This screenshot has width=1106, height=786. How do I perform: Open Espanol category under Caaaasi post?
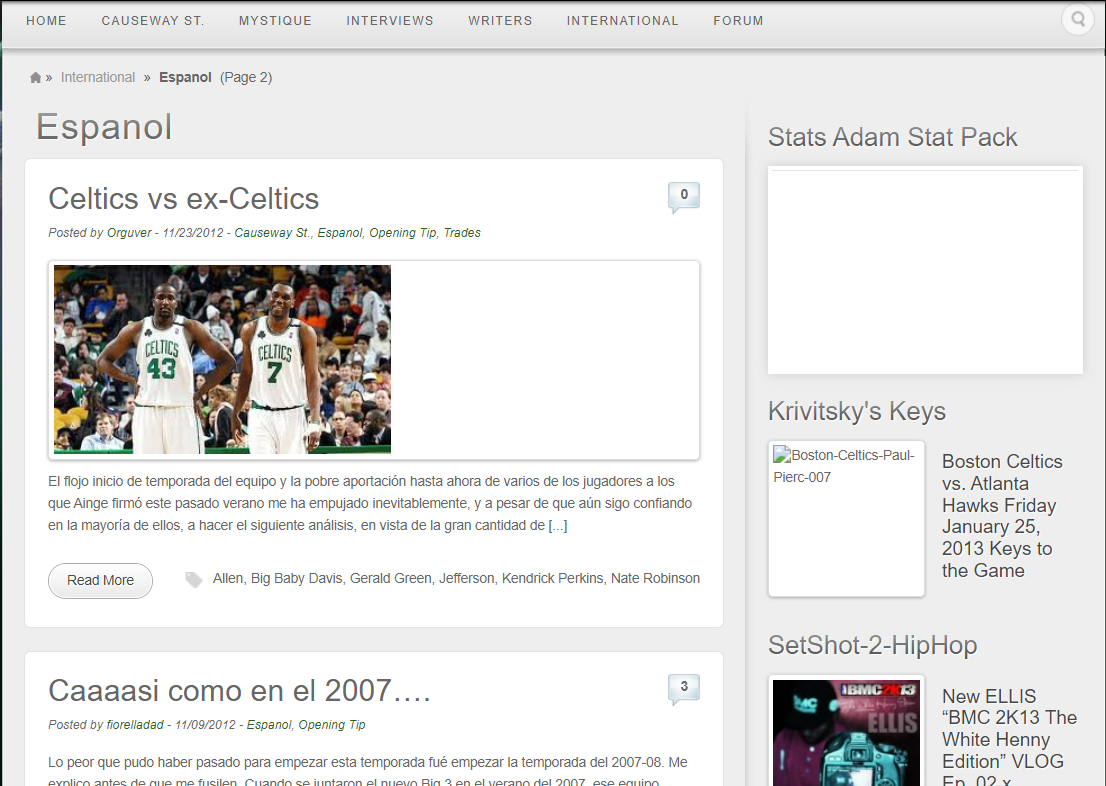click(x=269, y=725)
